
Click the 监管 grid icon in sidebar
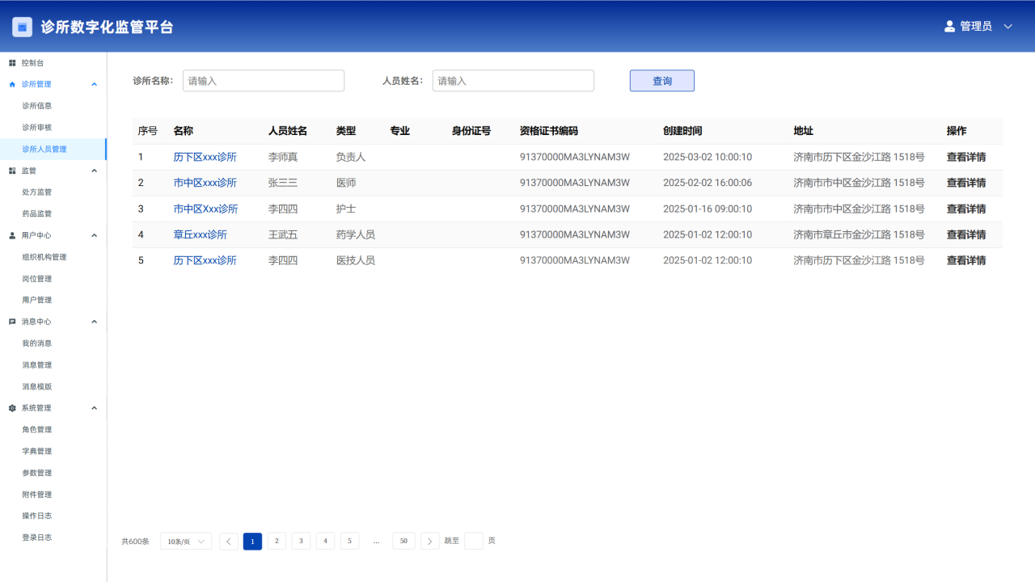click(x=12, y=171)
